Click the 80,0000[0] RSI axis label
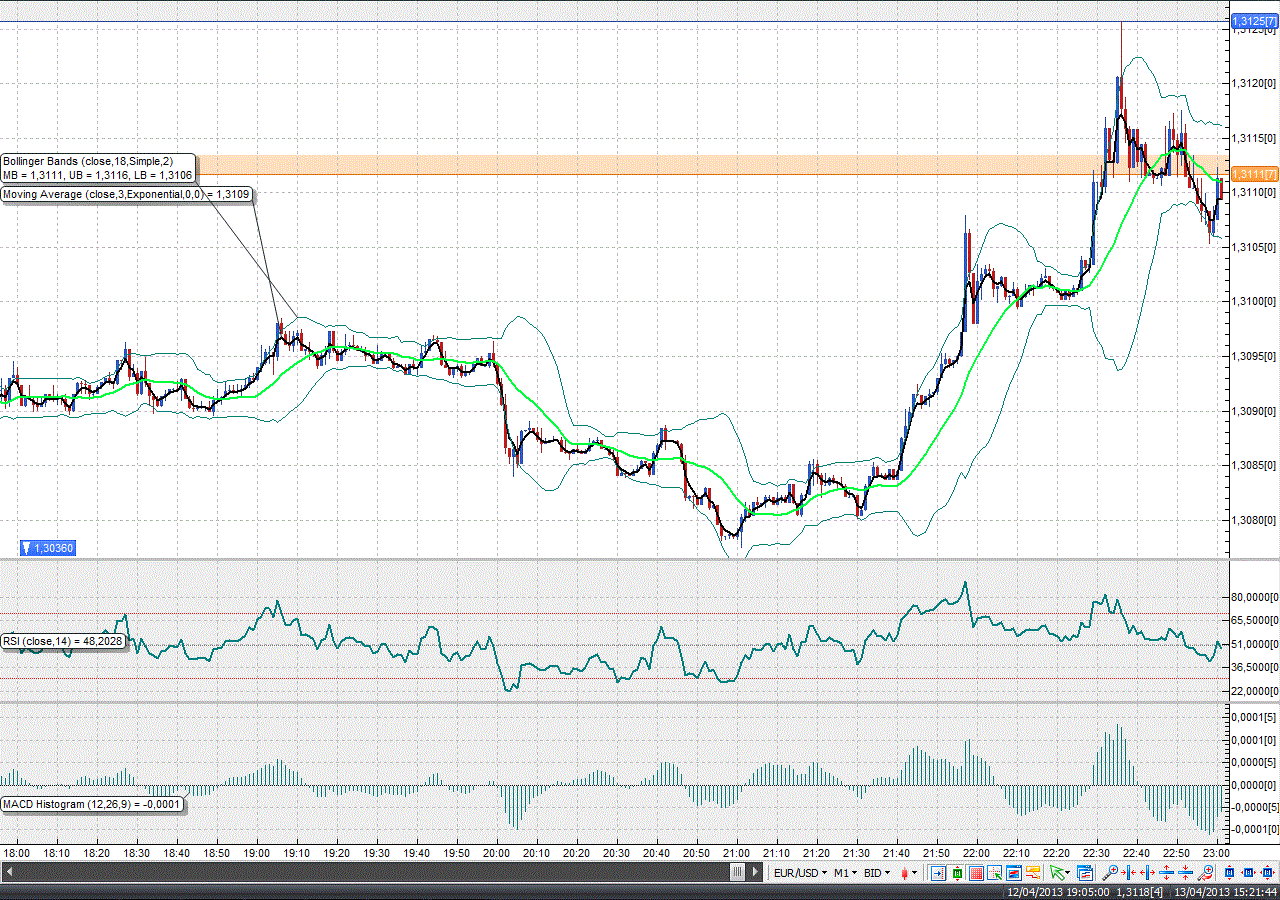This screenshot has height=900, width=1280. pos(1254,598)
